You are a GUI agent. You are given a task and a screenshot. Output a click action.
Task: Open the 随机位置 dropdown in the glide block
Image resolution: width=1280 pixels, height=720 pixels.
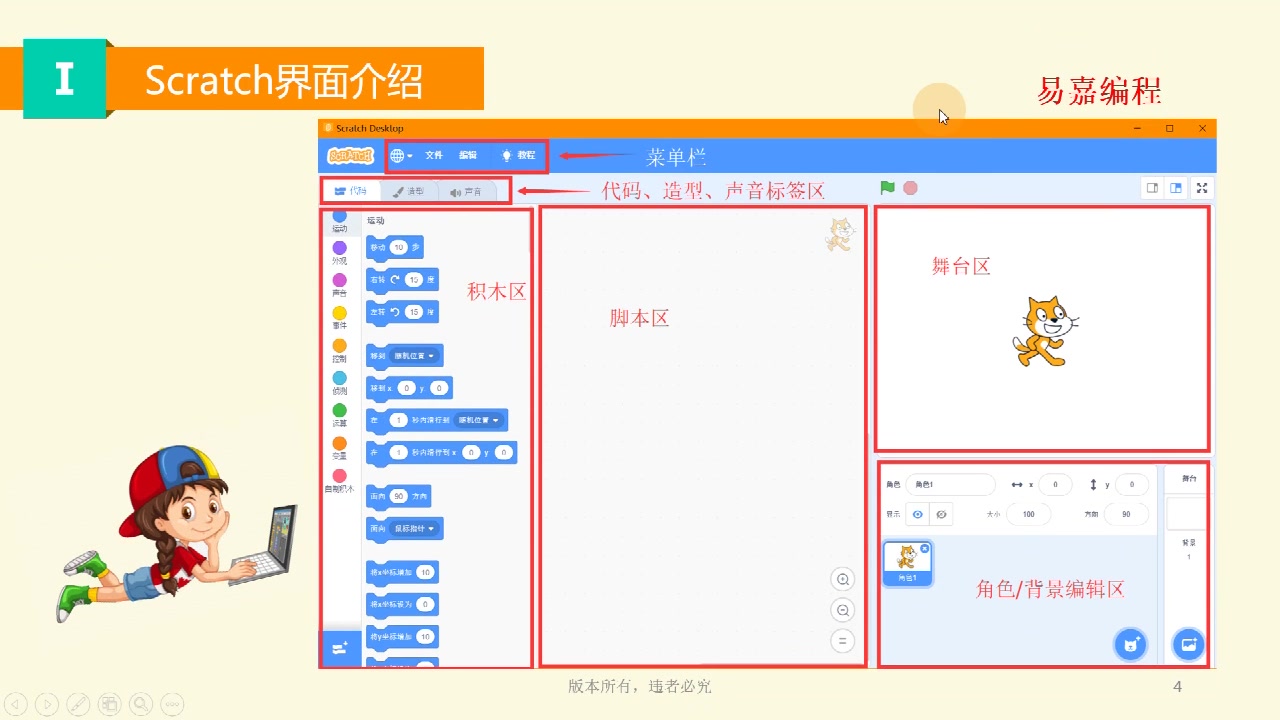[x=479, y=420]
